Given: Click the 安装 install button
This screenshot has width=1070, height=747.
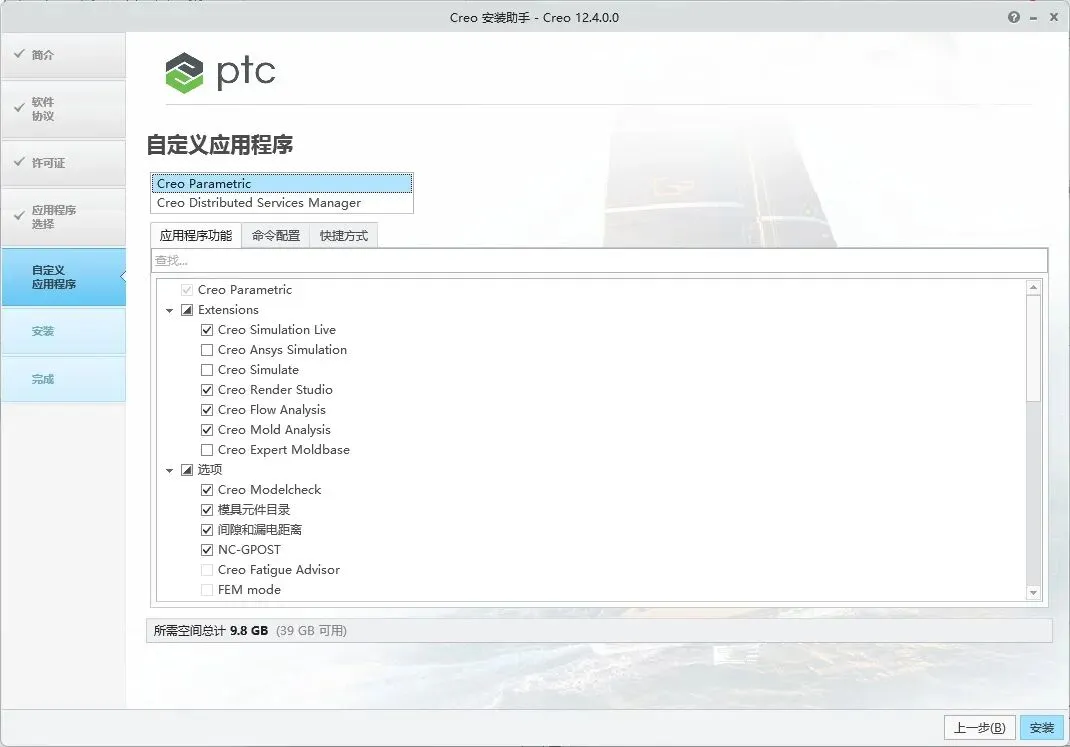Looking at the screenshot, I should coord(1042,728).
